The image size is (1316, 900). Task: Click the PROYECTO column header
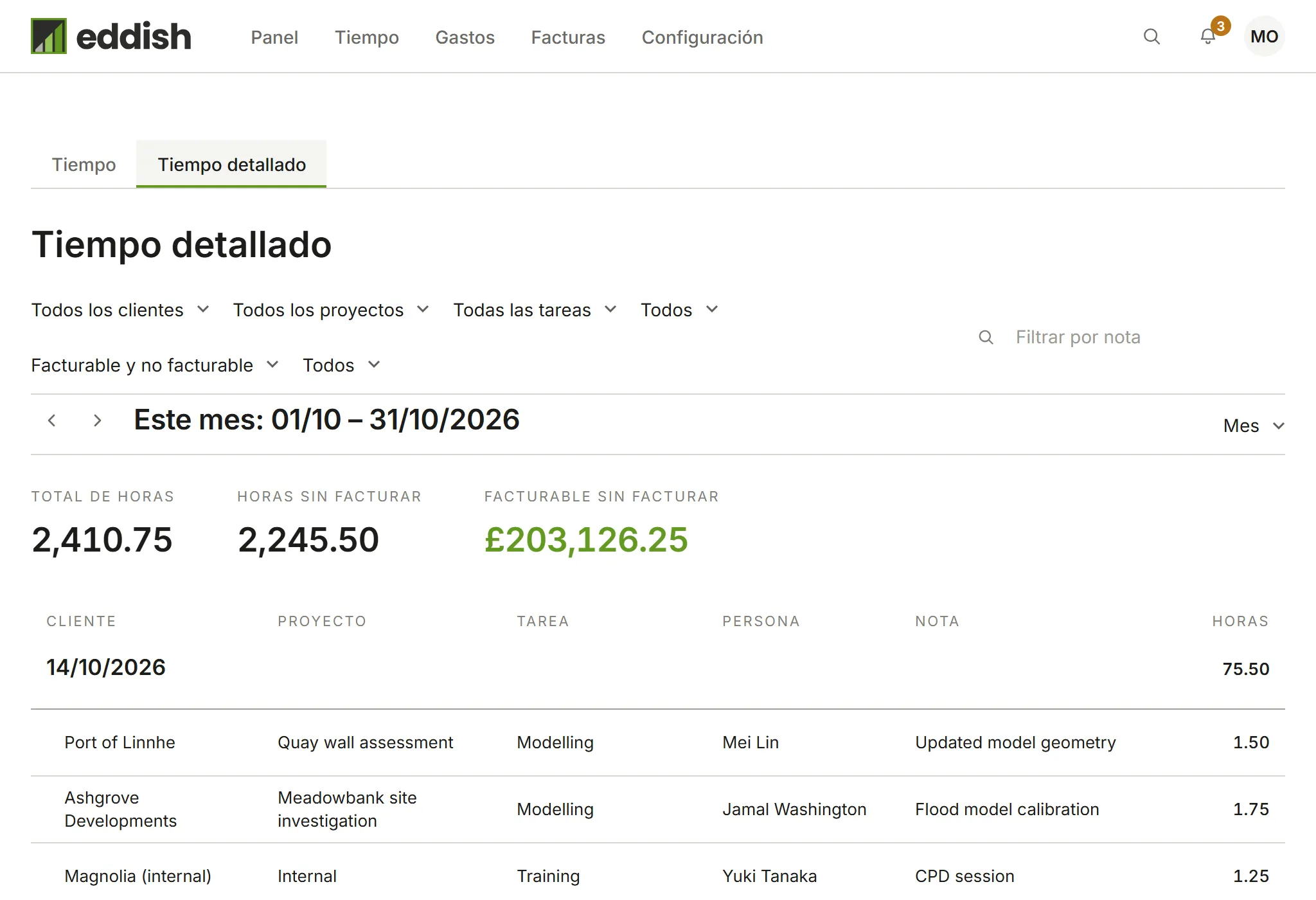322,621
